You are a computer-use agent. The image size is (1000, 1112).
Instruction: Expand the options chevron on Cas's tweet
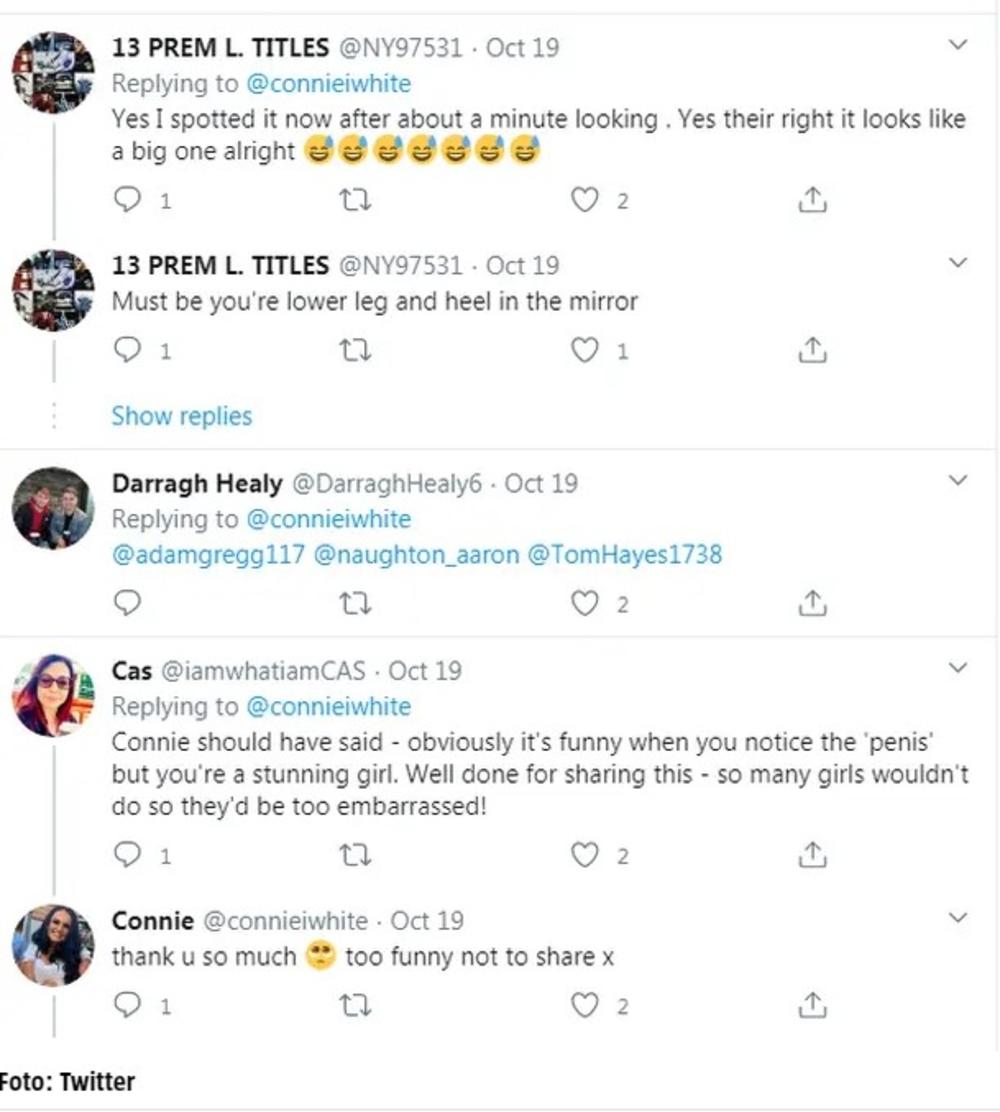click(x=957, y=668)
